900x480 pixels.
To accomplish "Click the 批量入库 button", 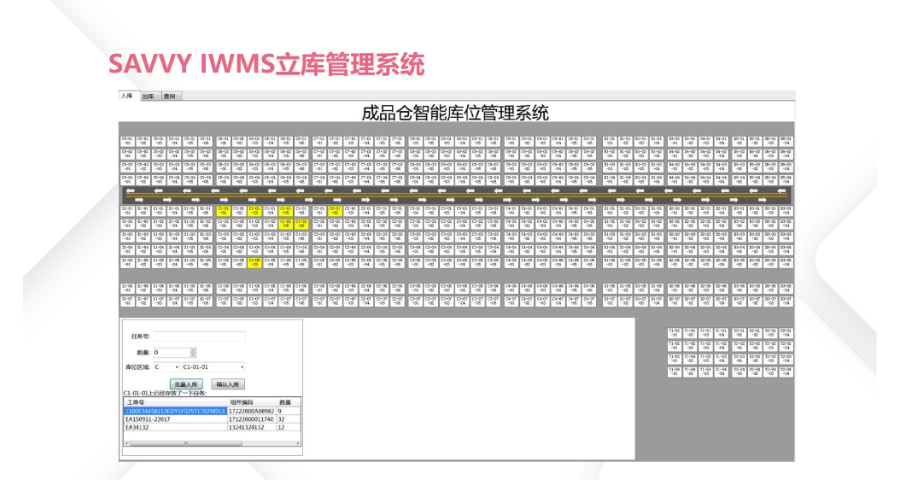I will tap(187, 384).
